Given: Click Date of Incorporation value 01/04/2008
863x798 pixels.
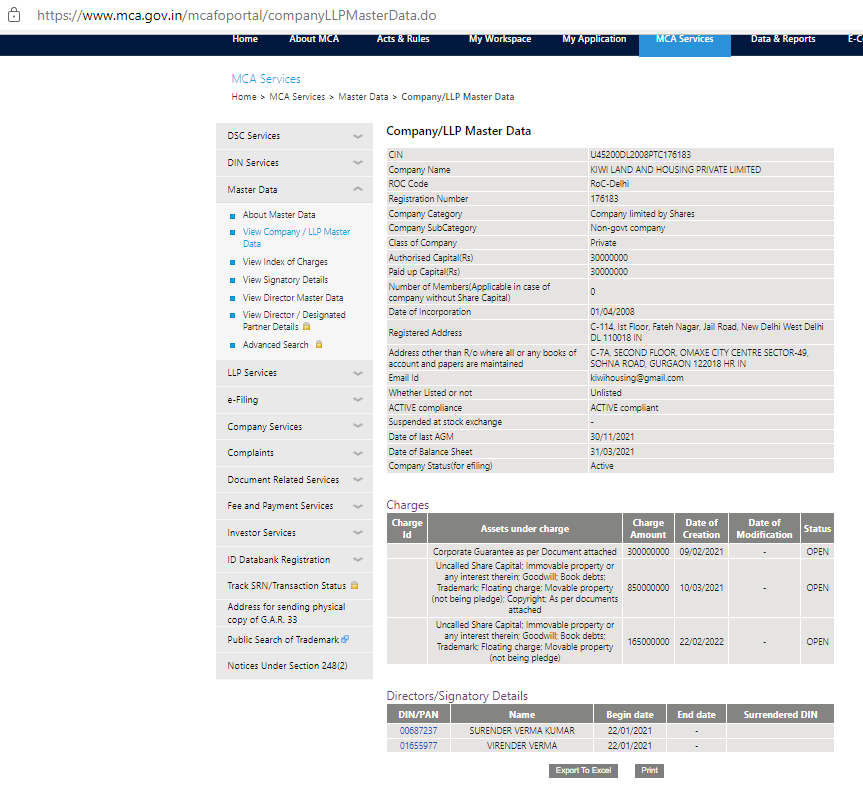Looking at the screenshot, I should tap(613, 311).
